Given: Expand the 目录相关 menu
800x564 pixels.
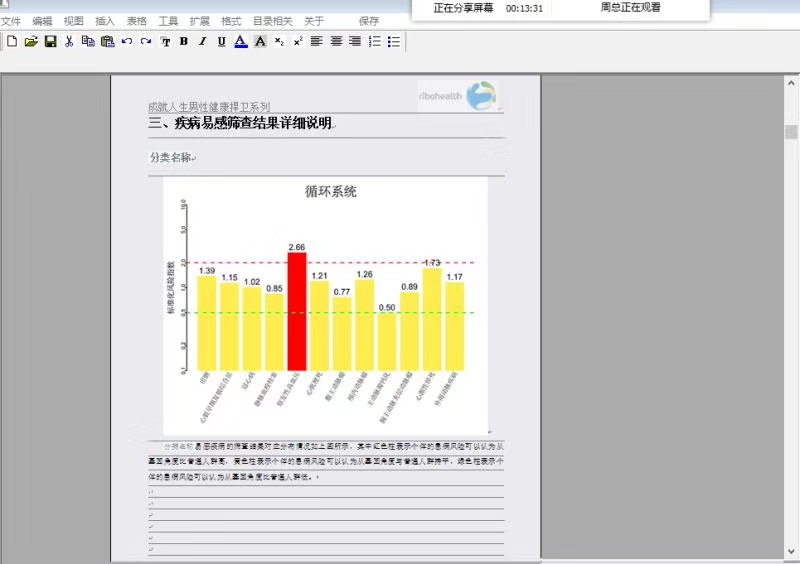Looking at the screenshot, I should pos(273,21).
